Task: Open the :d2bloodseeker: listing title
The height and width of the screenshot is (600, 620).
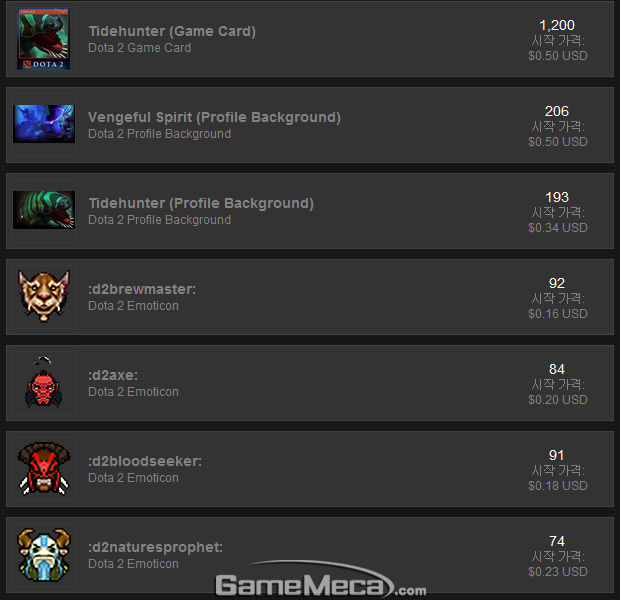Action: tap(145, 461)
